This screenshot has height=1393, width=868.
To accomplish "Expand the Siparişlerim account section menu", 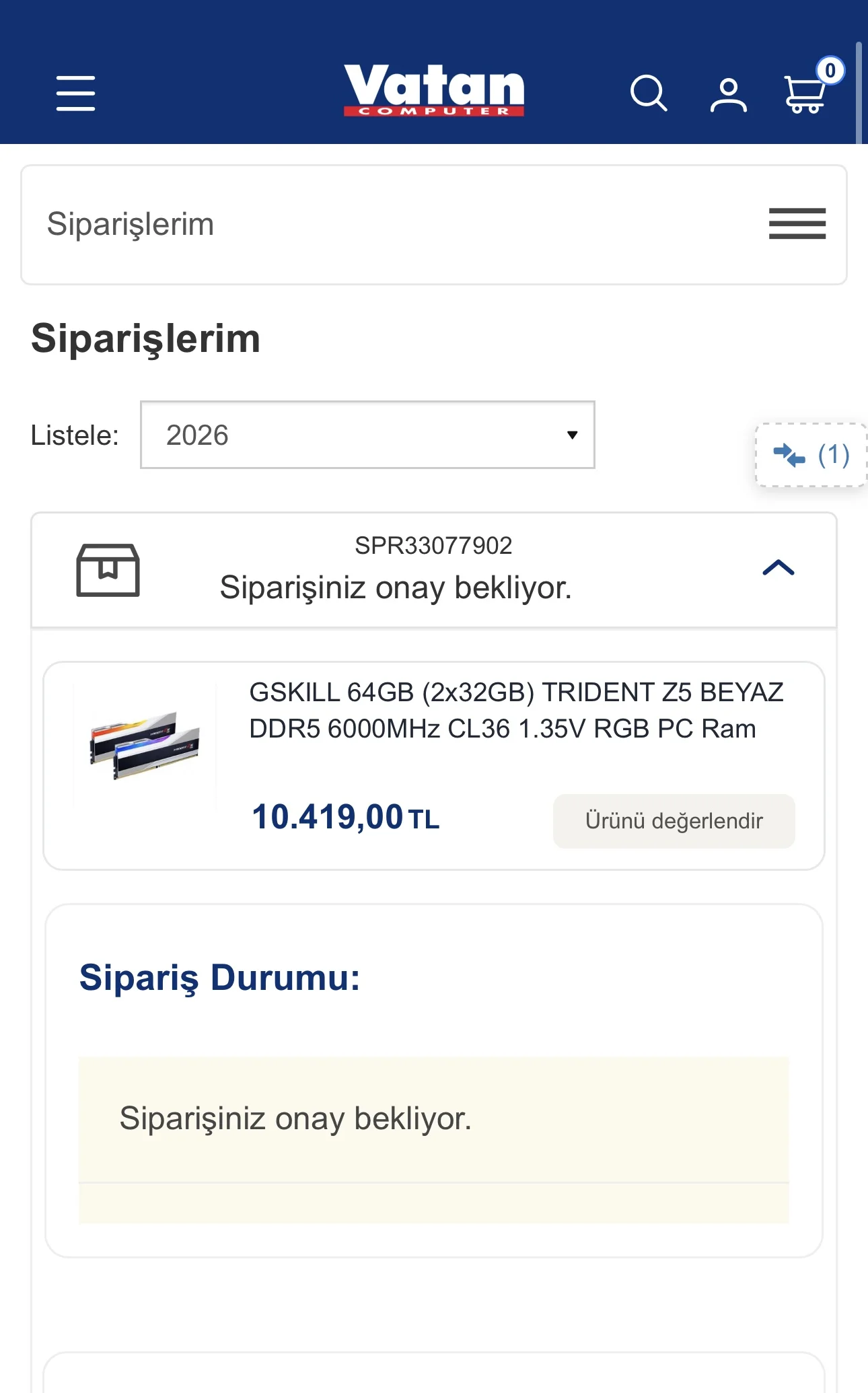I will pos(797,223).
